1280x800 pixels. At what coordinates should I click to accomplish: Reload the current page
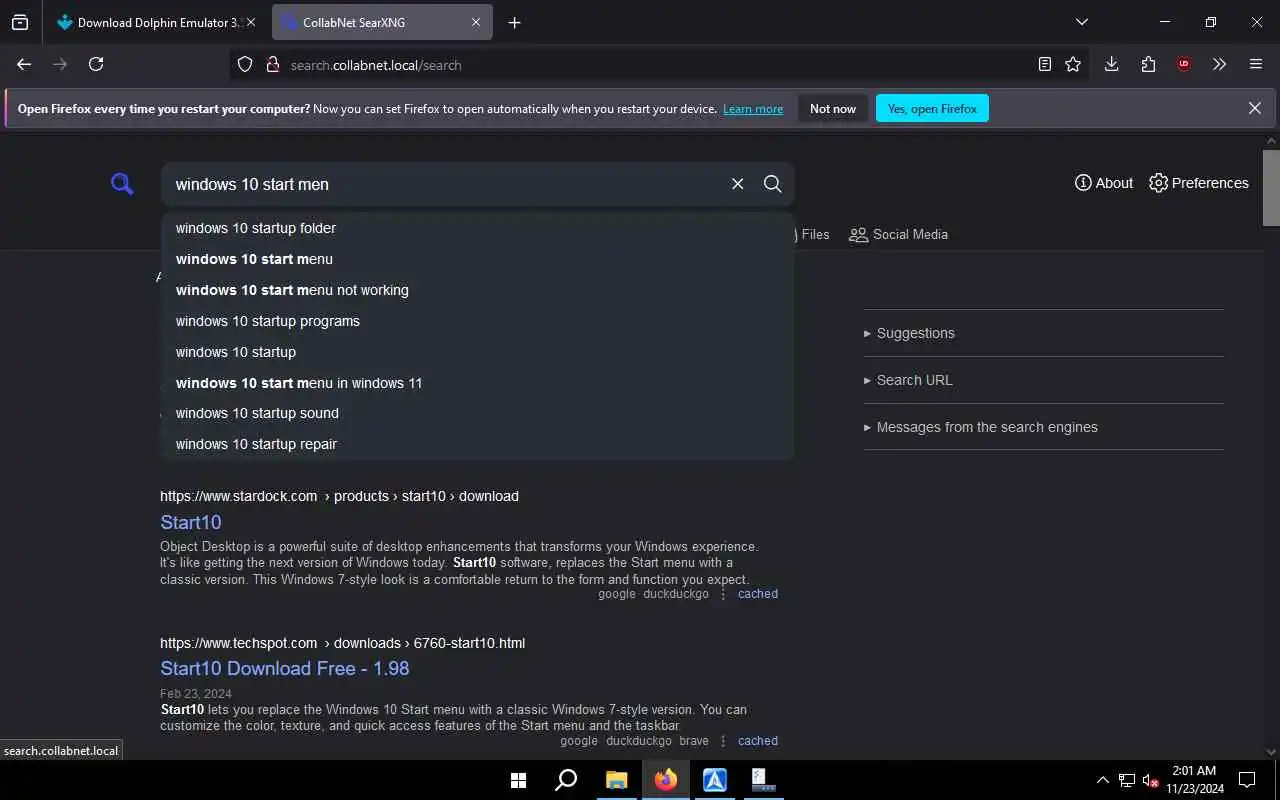pos(96,64)
